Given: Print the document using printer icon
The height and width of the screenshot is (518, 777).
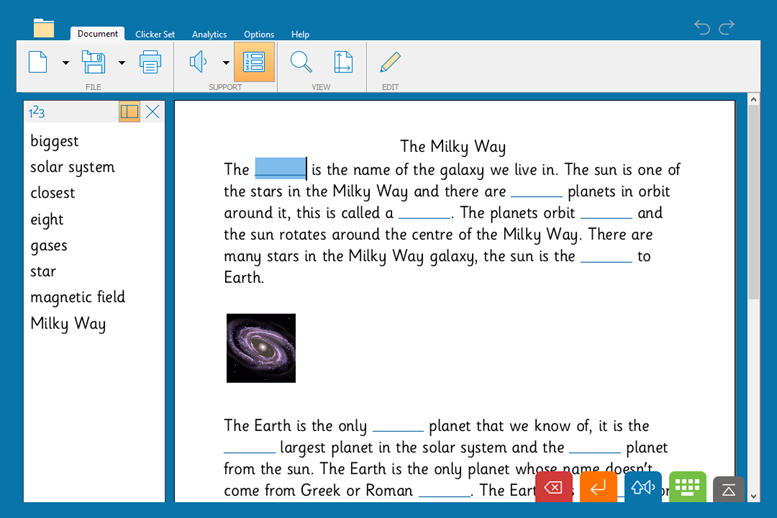Looking at the screenshot, I should [150, 62].
